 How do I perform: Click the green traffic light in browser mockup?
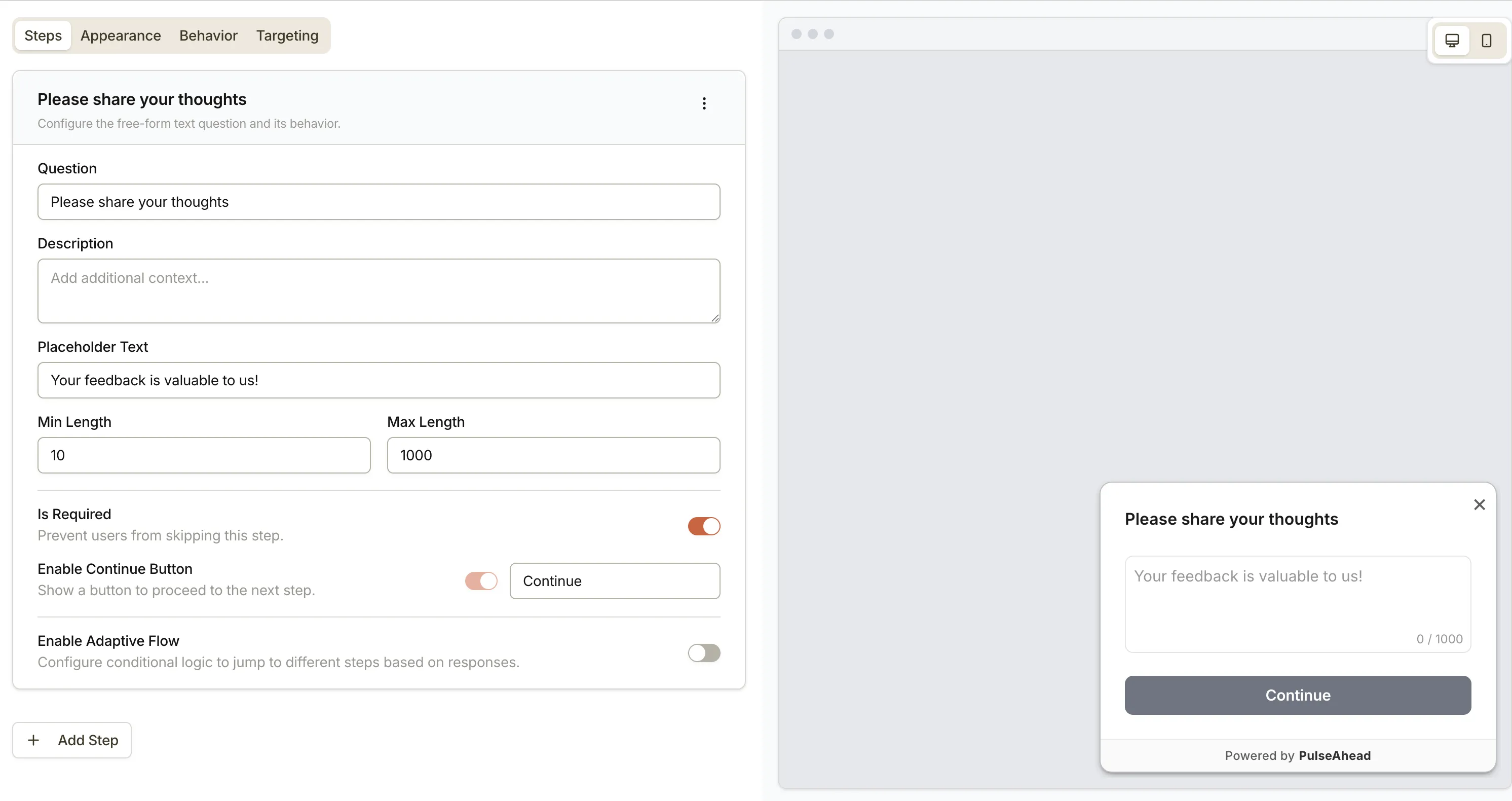tap(829, 34)
